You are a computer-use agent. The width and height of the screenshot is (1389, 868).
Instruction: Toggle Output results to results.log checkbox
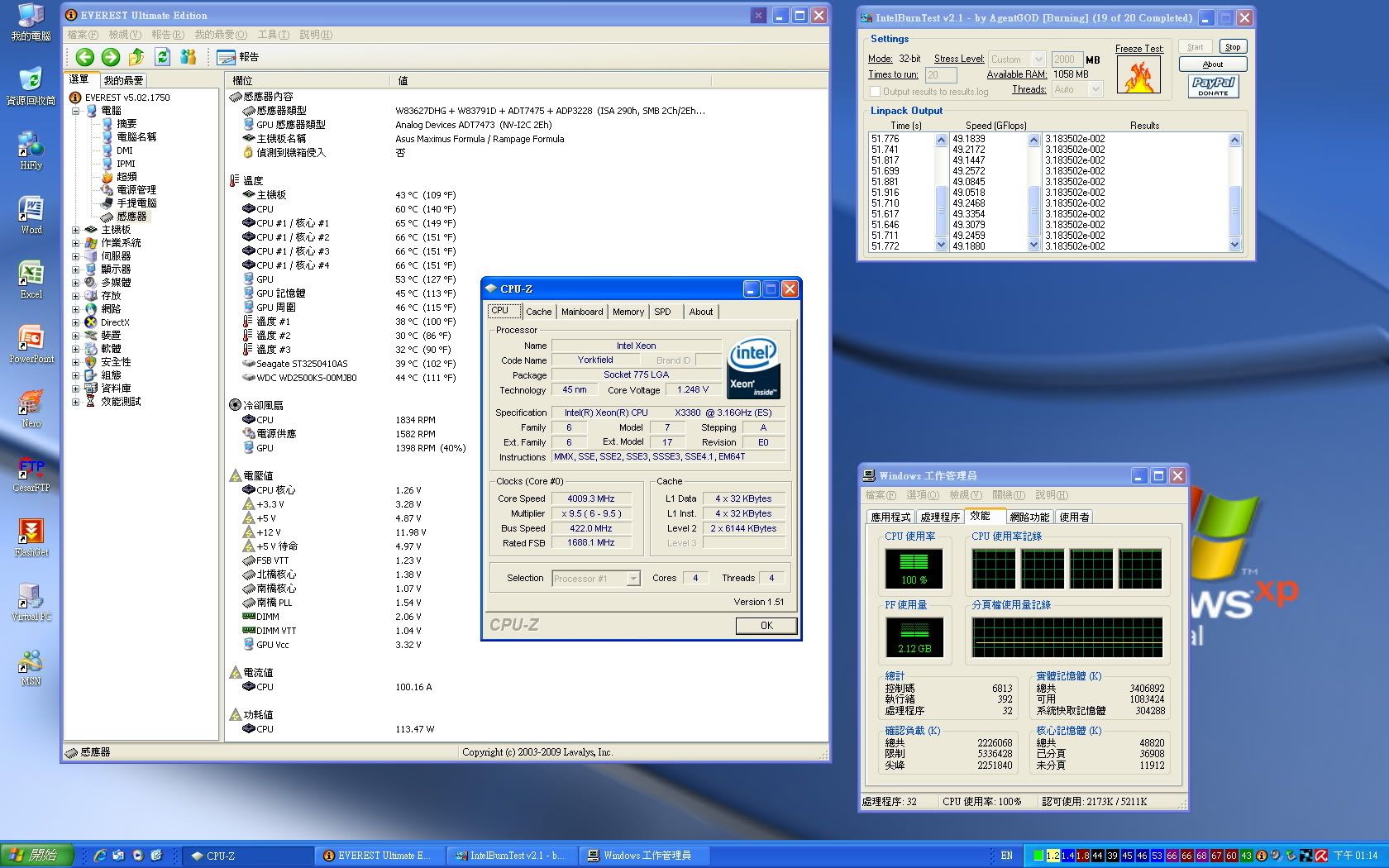[x=875, y=92]
